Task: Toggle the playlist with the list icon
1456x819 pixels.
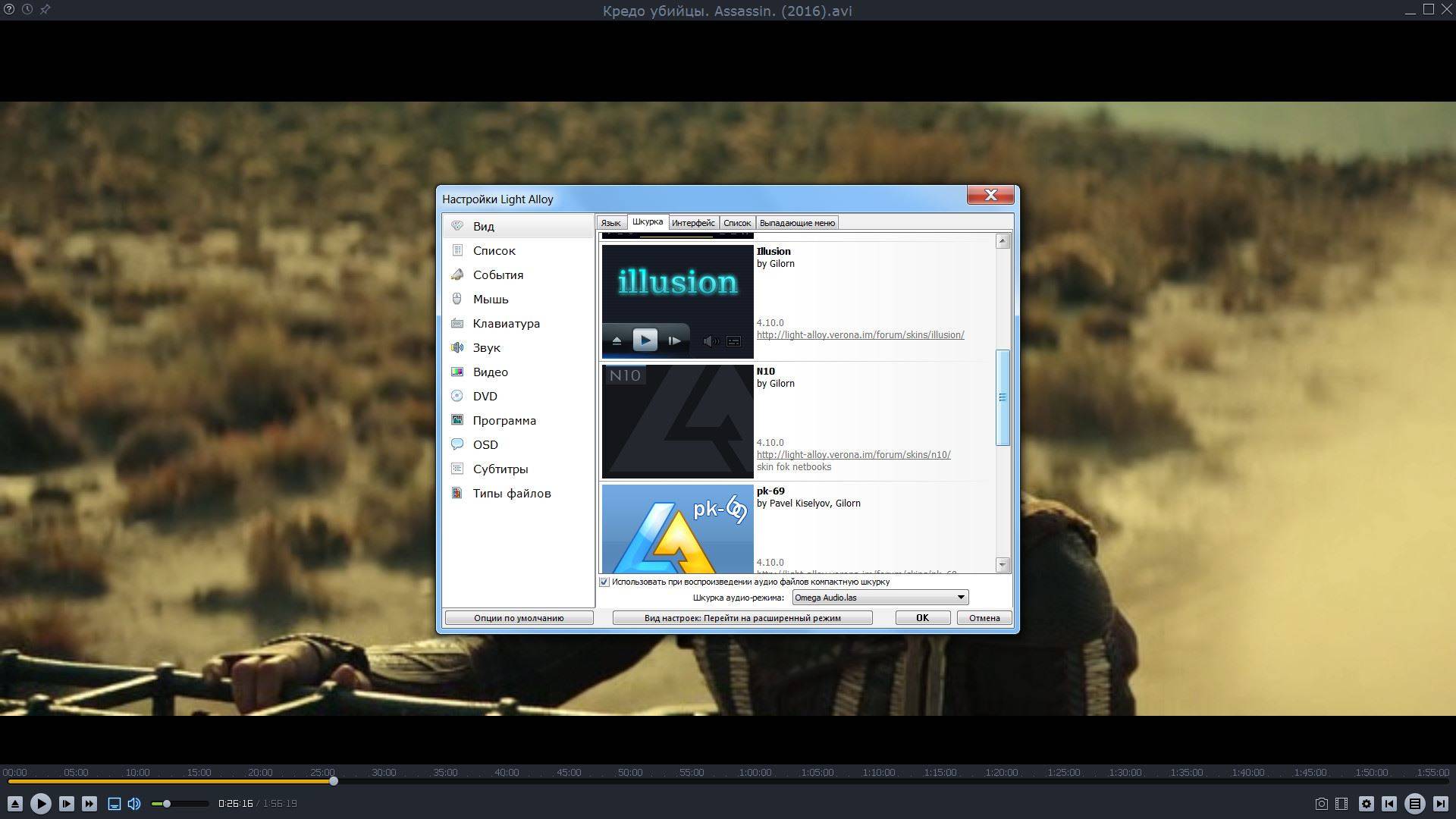Action: (1415, 804)
